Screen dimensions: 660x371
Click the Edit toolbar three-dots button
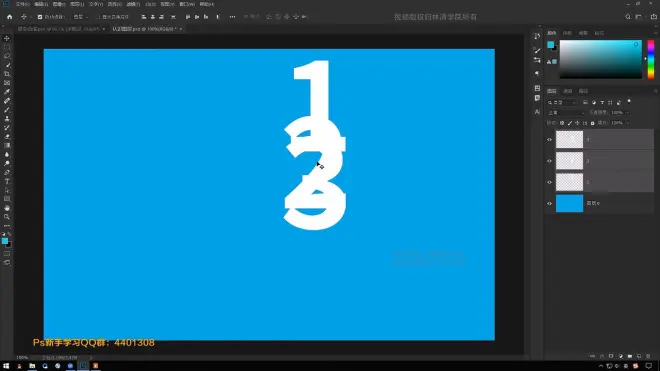[x=7, y=226]
